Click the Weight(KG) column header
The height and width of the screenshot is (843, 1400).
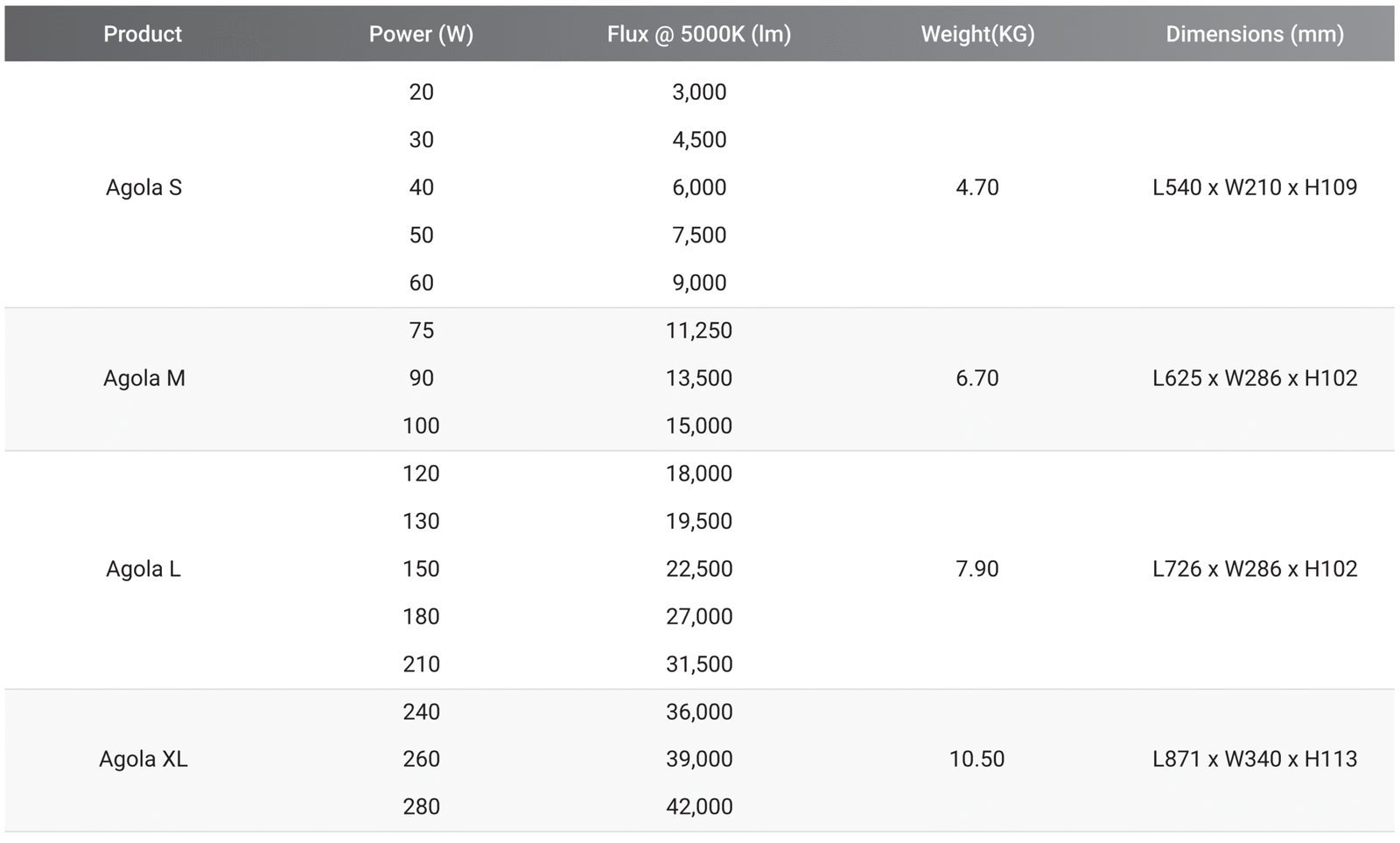[x=977, y=34]
